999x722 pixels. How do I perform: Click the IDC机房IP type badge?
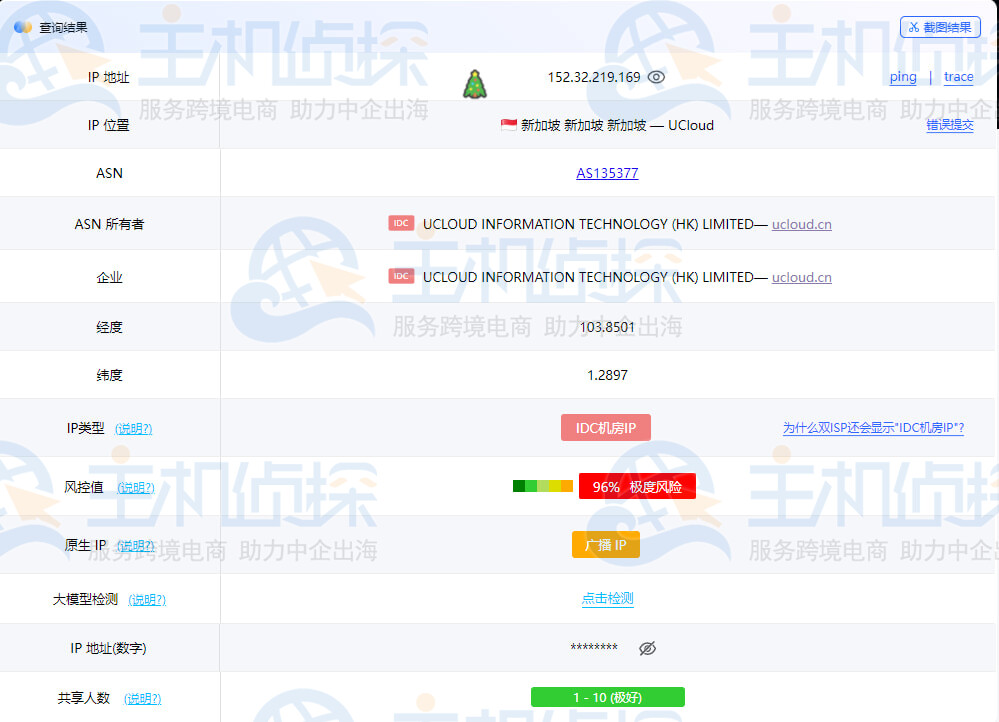click(606, 428)
